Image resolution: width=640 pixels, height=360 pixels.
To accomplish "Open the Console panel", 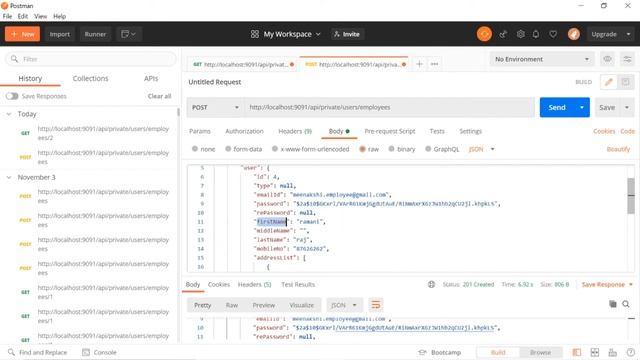I will click(99, 352).
